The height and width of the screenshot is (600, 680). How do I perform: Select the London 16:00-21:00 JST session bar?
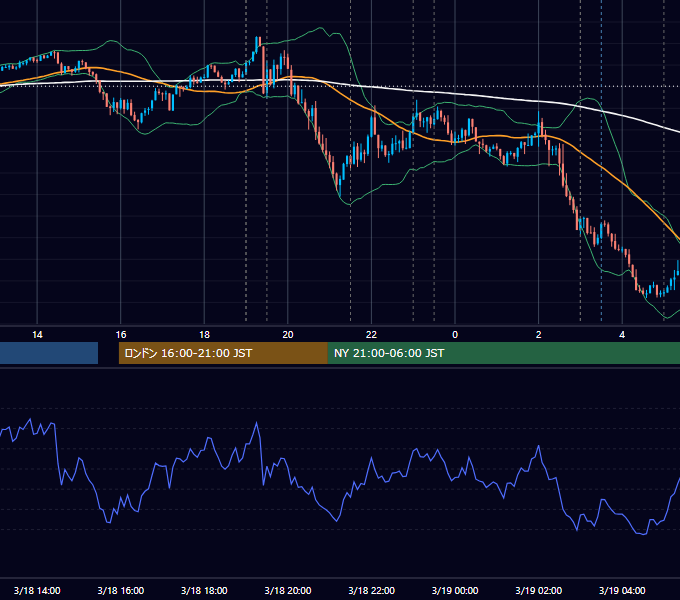pyautogui.click(x=223, y=353)
